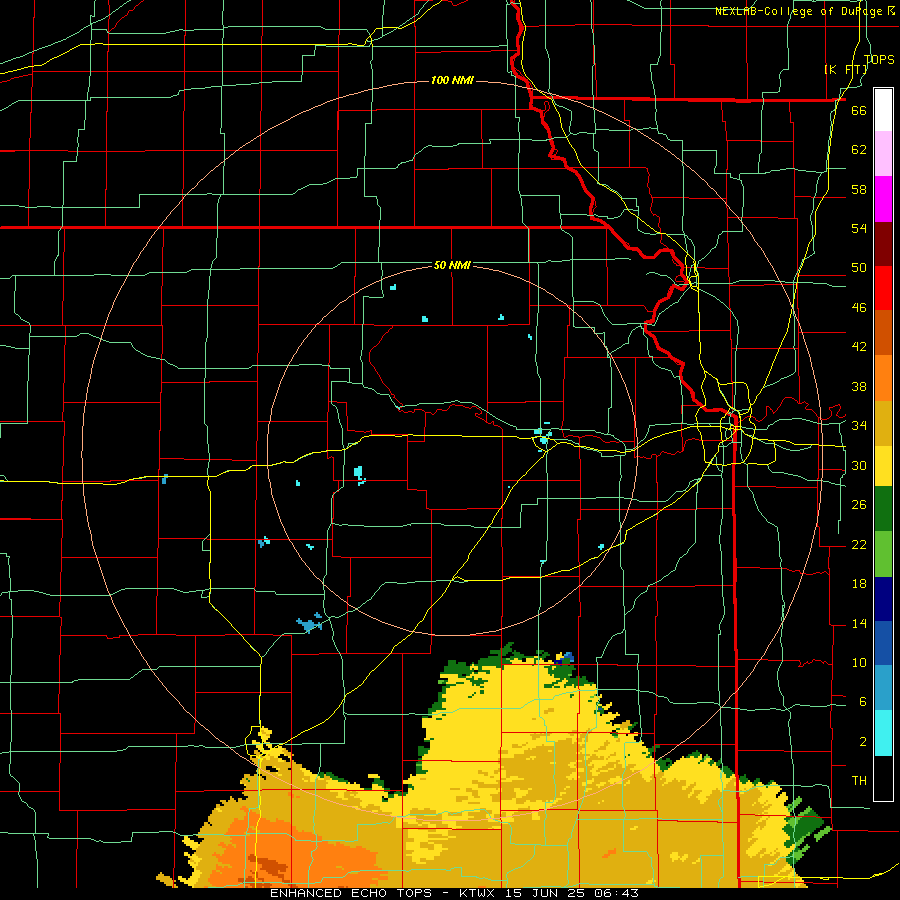Click the '46' legend scale number
The width and height of the screenshot is (900, 900).
point(859,307)
